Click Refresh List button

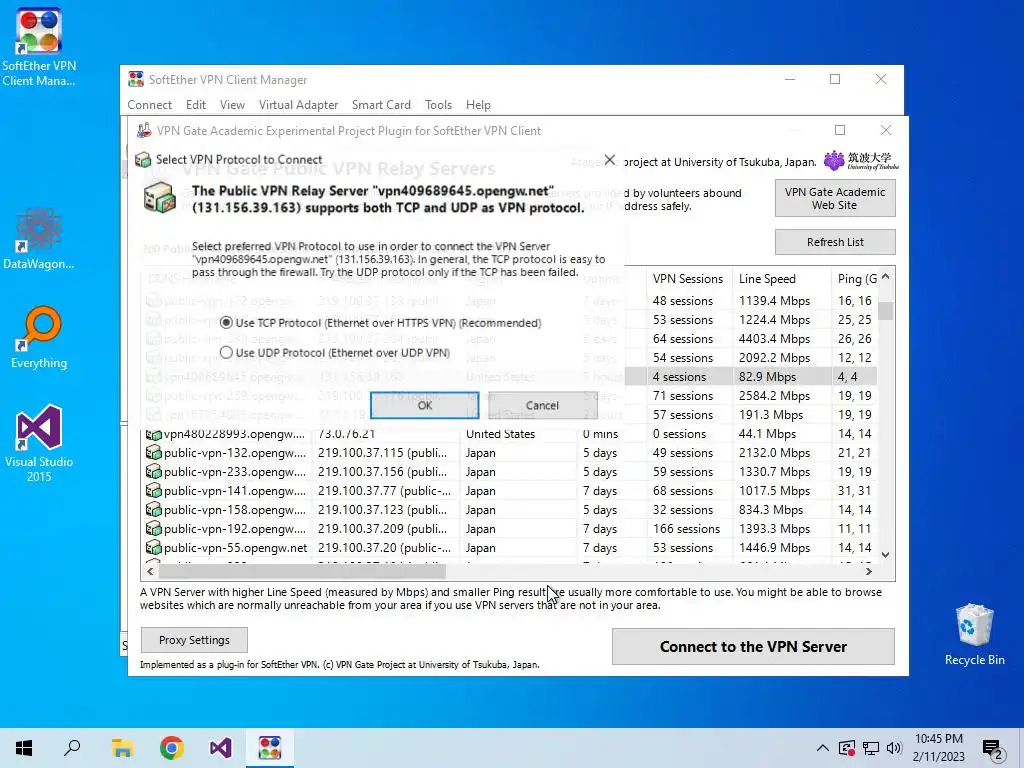coord(835,242)
